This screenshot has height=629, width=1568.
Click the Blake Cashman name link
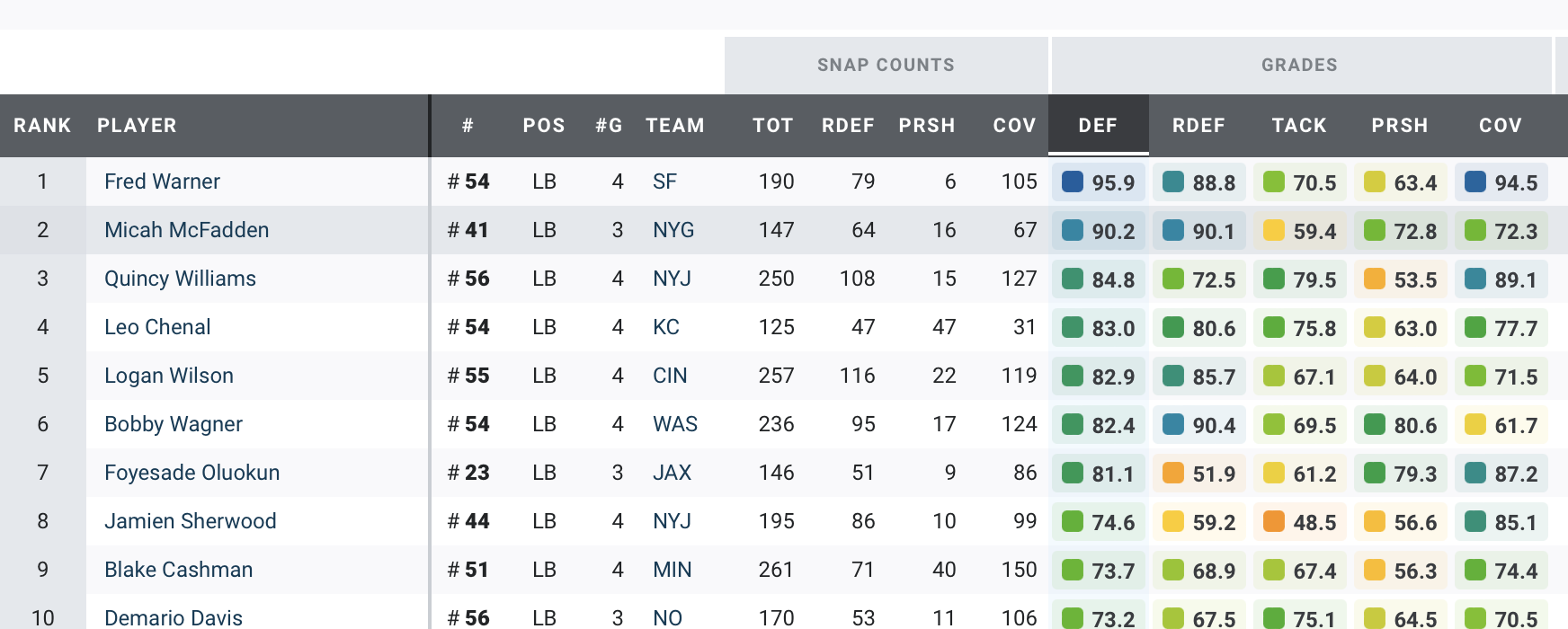pyautogui.click(x=178, y=570)
